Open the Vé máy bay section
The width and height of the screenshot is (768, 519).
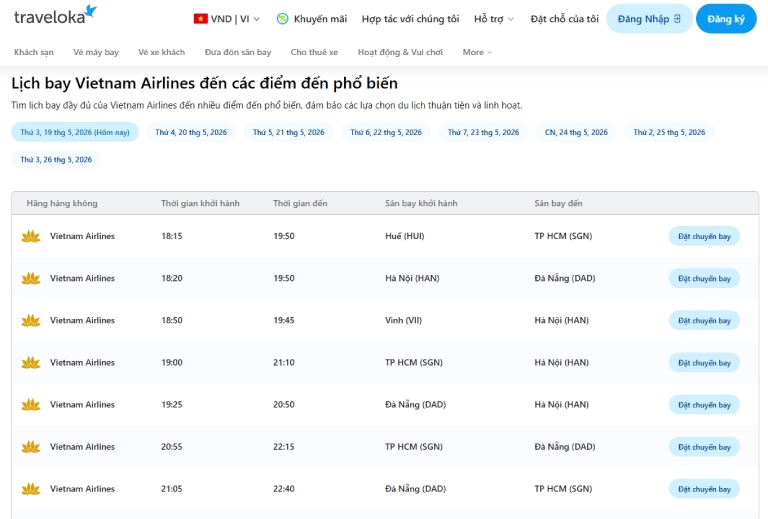(x=96, y=52)
